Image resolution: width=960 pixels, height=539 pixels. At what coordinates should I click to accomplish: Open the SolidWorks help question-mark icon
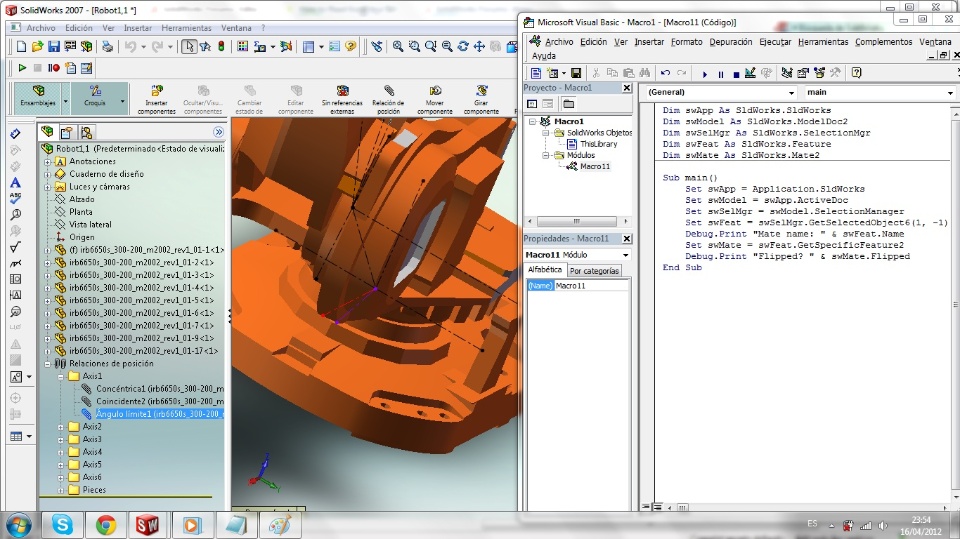coord(350,47)
